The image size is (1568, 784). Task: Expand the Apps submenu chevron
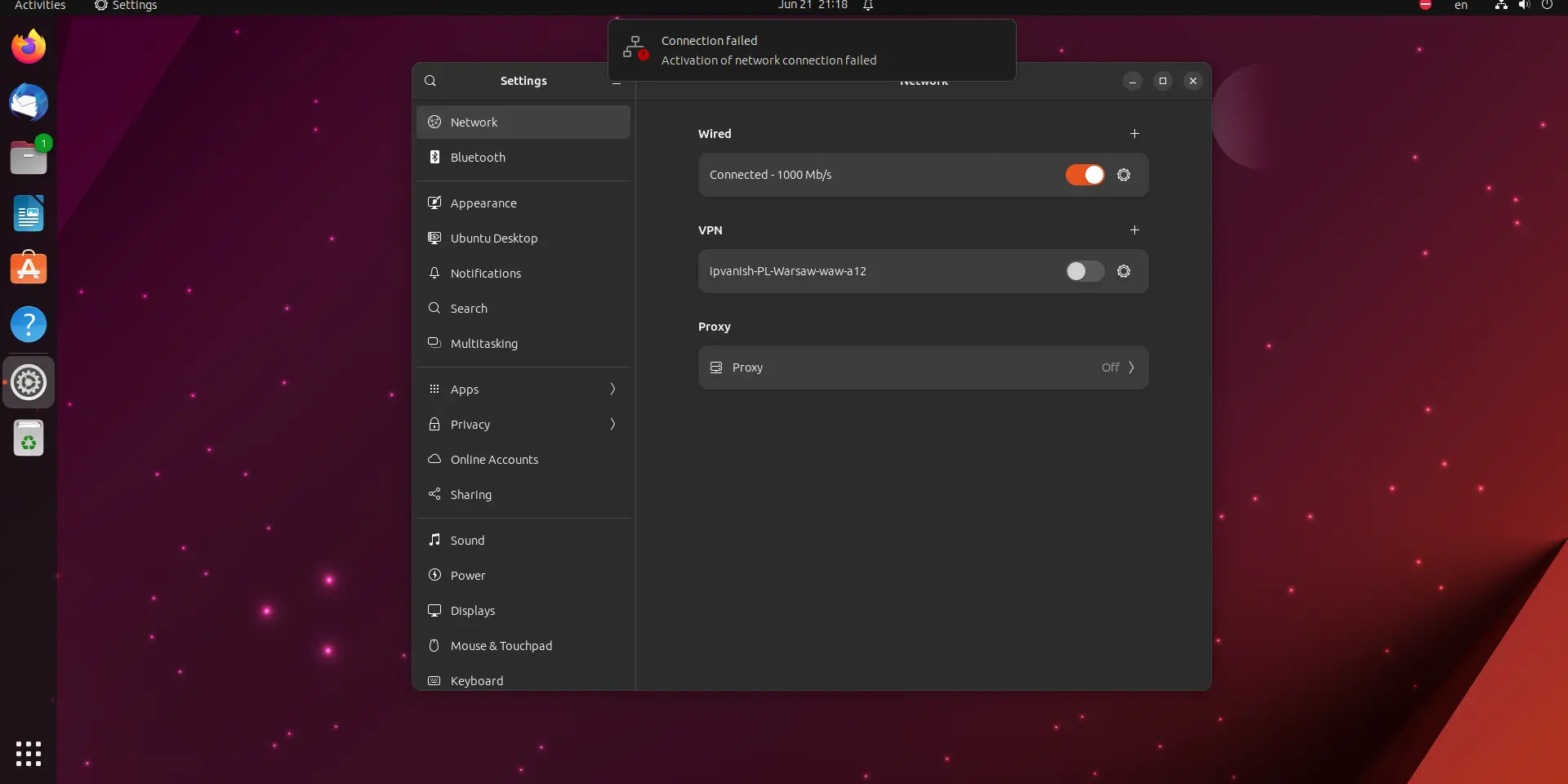tap(612, 389)
